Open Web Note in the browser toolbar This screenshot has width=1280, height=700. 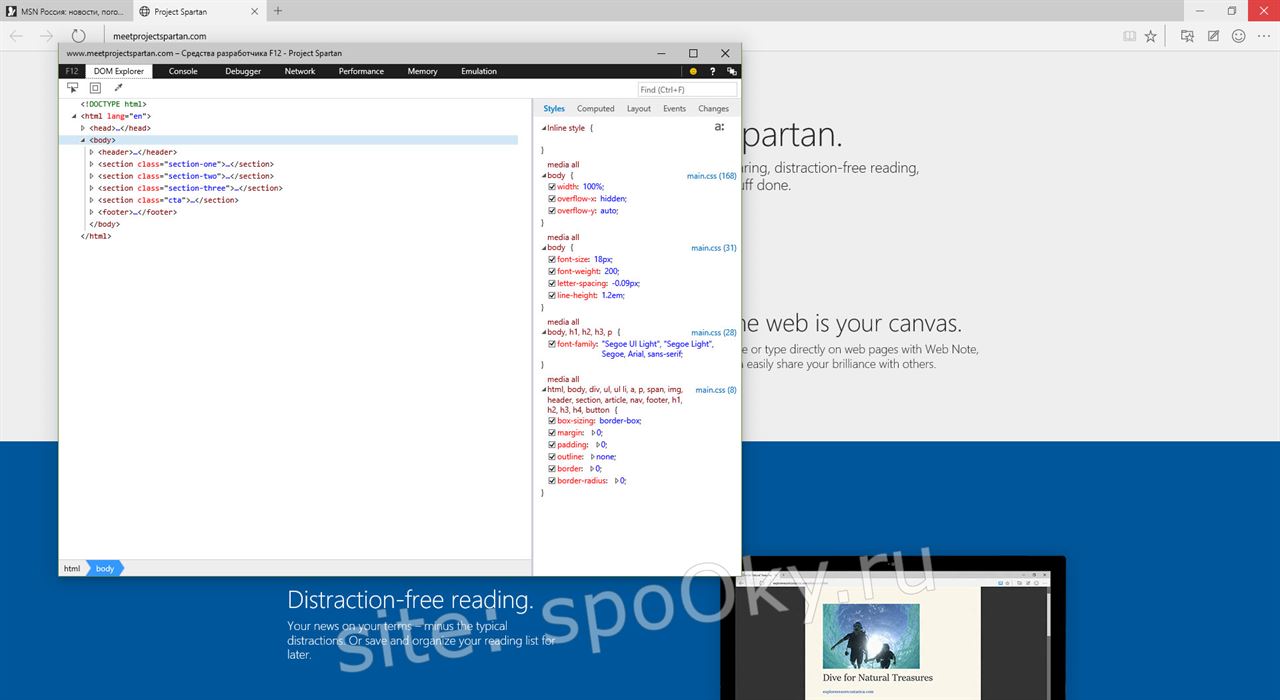(x=1212, y=35)
